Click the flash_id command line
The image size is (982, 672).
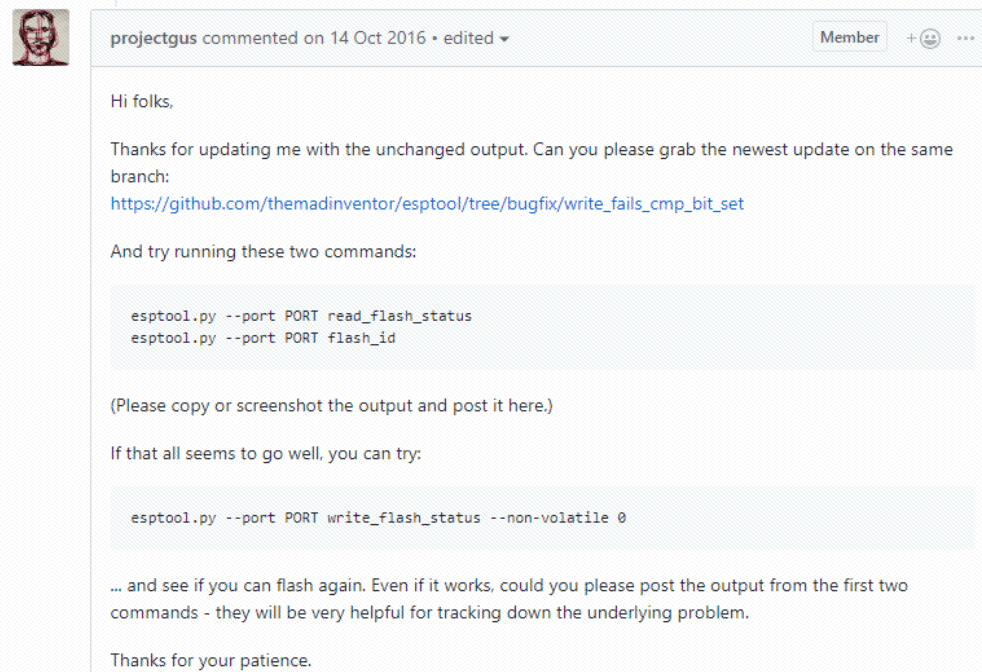coord(265,338)
